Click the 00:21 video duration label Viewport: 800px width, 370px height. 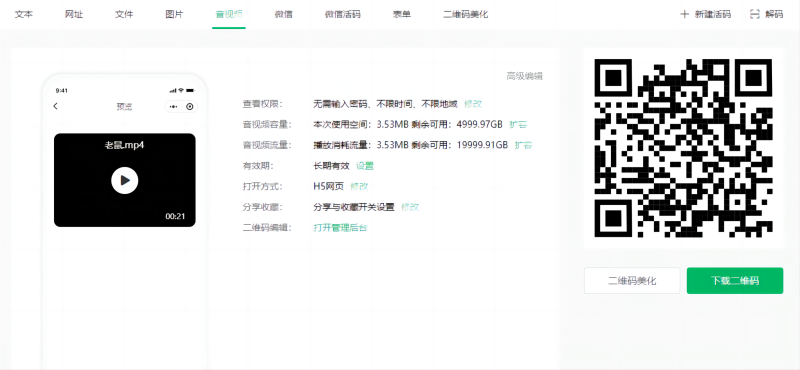click(x=175, y=216)
